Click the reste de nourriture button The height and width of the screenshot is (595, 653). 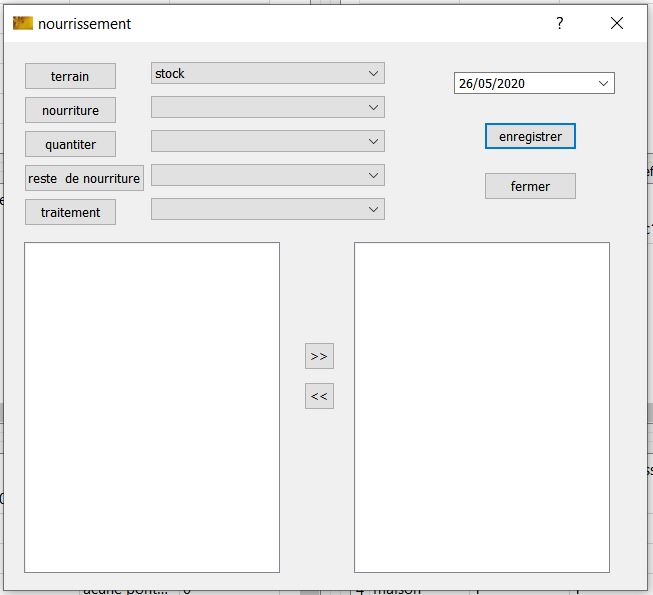click(x=84, y=178)
